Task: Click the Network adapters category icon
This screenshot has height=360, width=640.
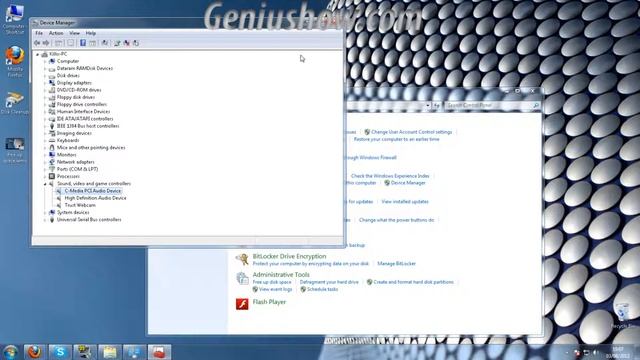Action: coord(52,162)
